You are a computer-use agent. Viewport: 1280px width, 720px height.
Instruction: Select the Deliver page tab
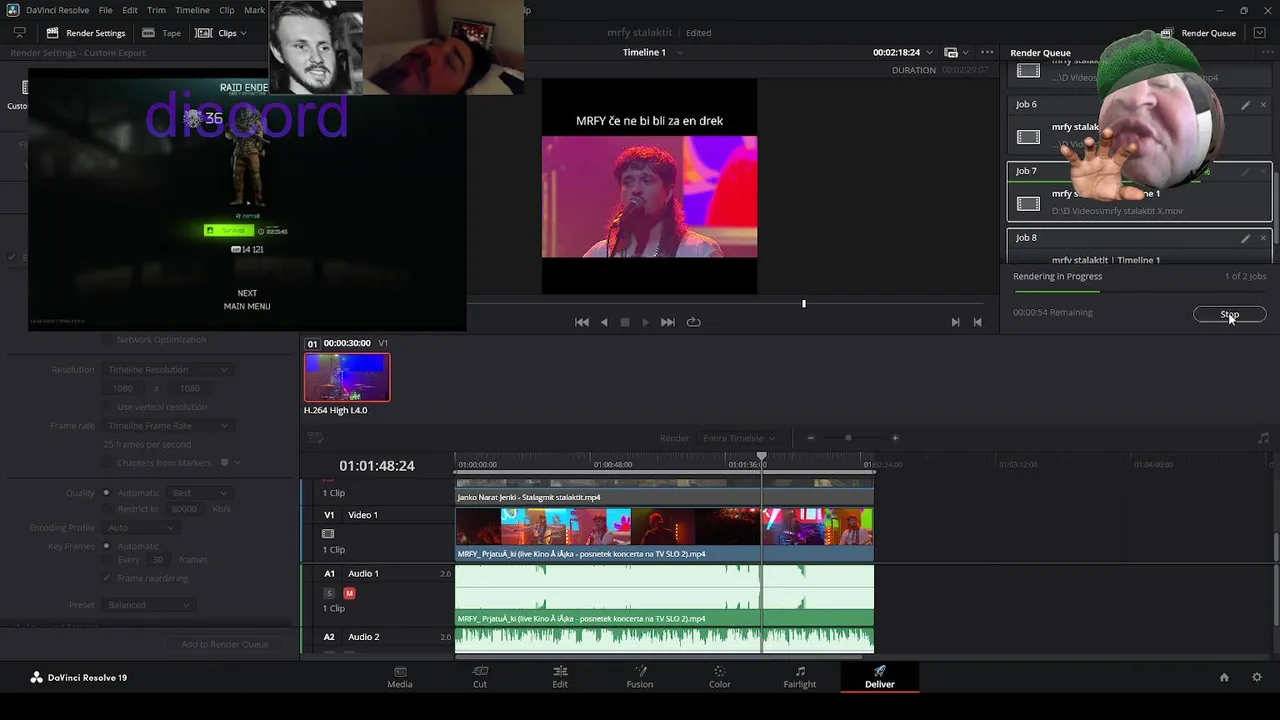pos(880,677)
